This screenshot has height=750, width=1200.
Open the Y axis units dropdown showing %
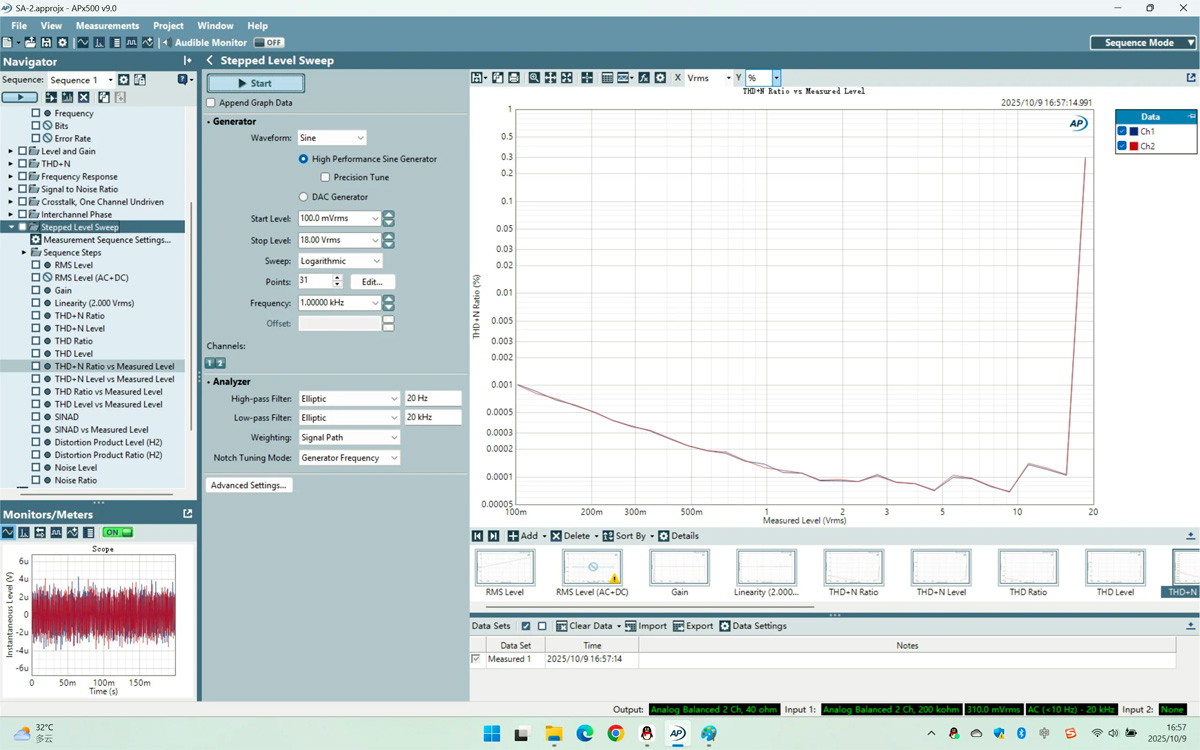(776, 77)
